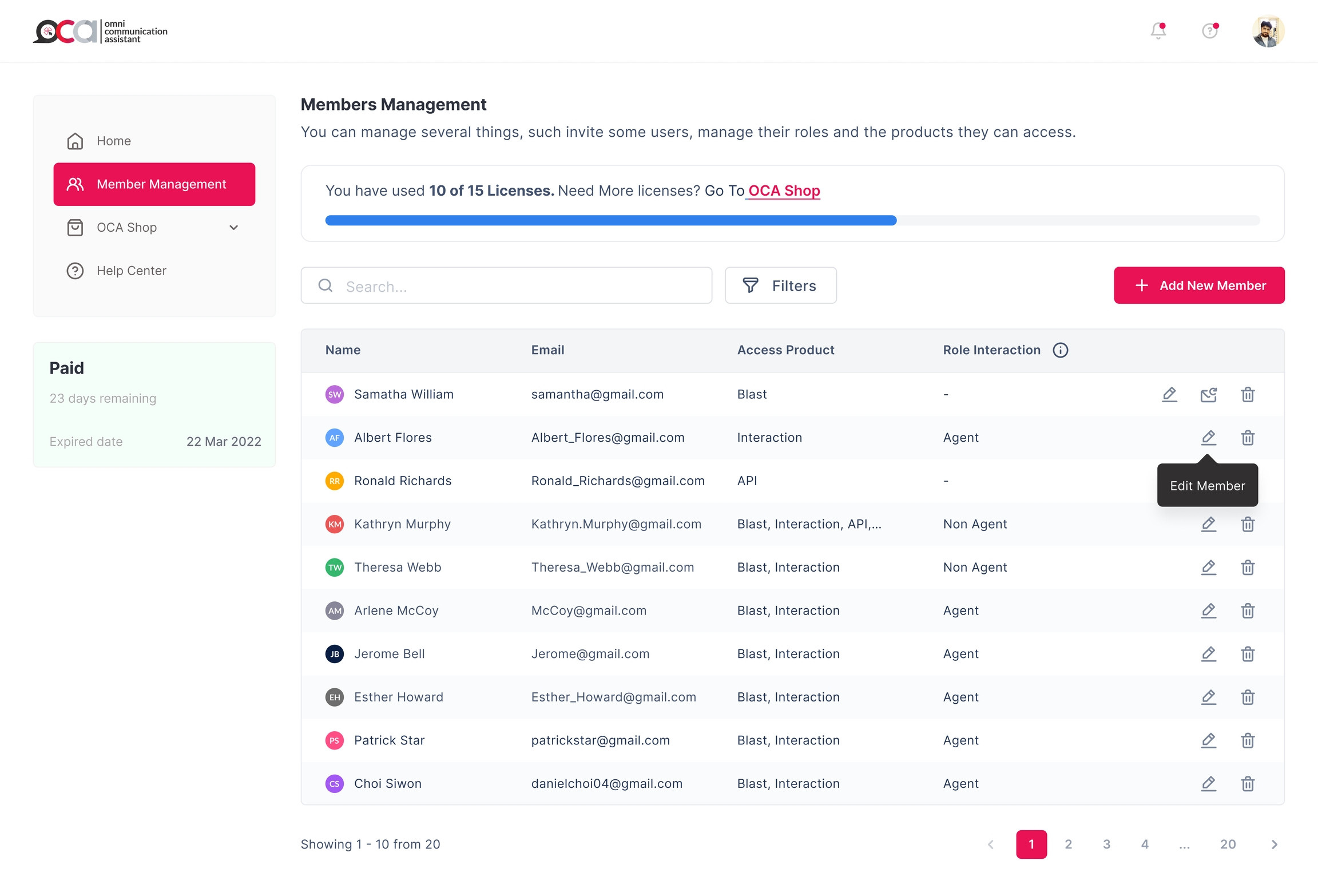Open the Filters dropdown
This screenshot has height=896, width=1318.
pyautogui.click(x=780, y=286)
